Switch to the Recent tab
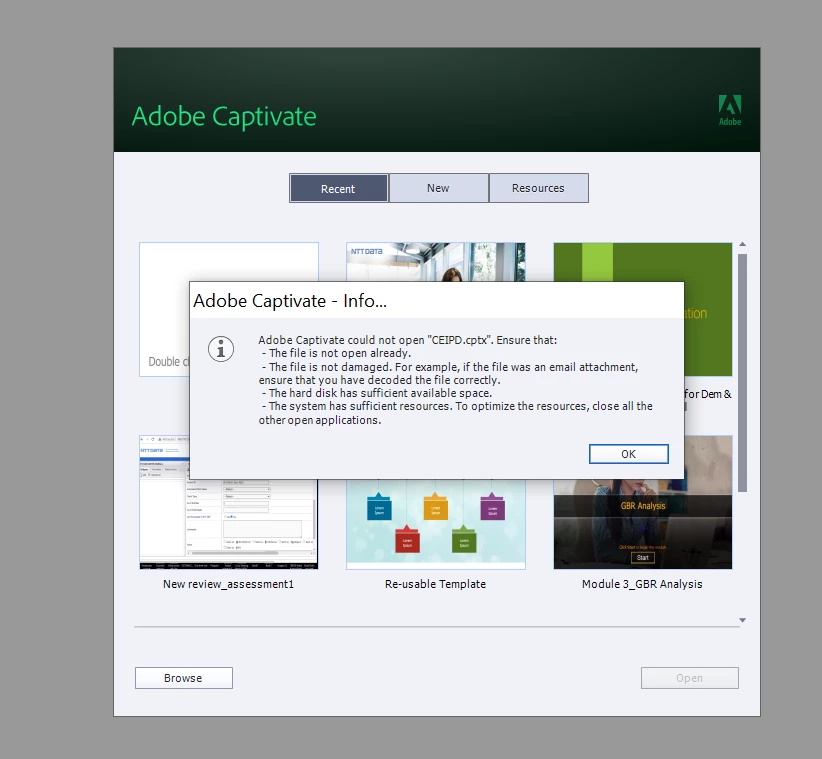The image size is (822, 759). pyautogui.click(x=339, y=188)
